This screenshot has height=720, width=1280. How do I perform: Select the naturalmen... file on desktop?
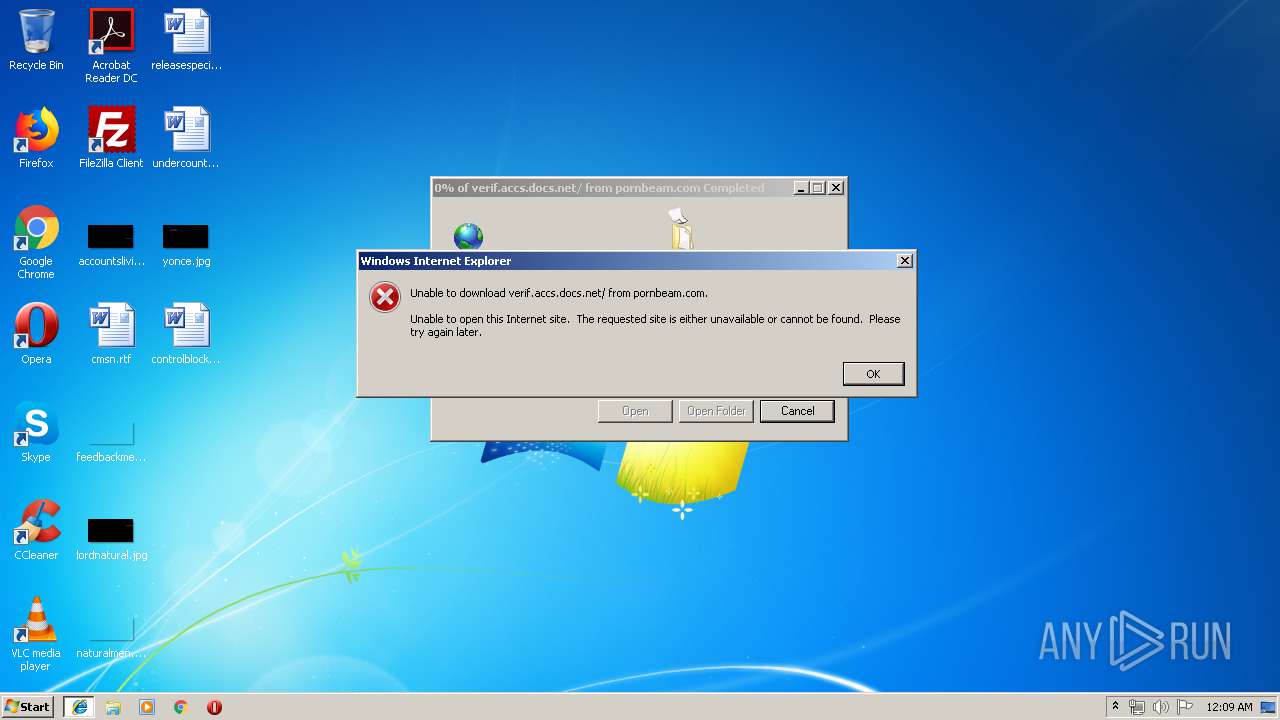click(111, 638)
